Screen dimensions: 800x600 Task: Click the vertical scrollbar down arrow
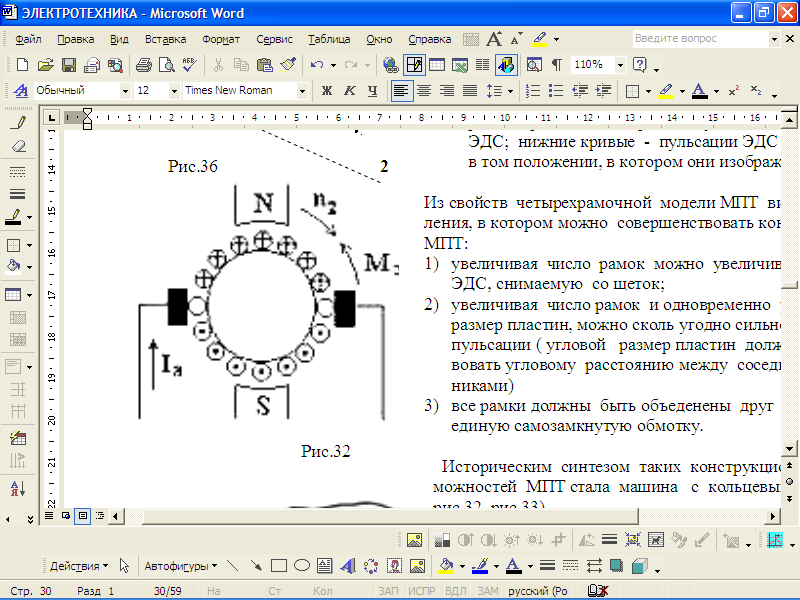tap(789, 449)
